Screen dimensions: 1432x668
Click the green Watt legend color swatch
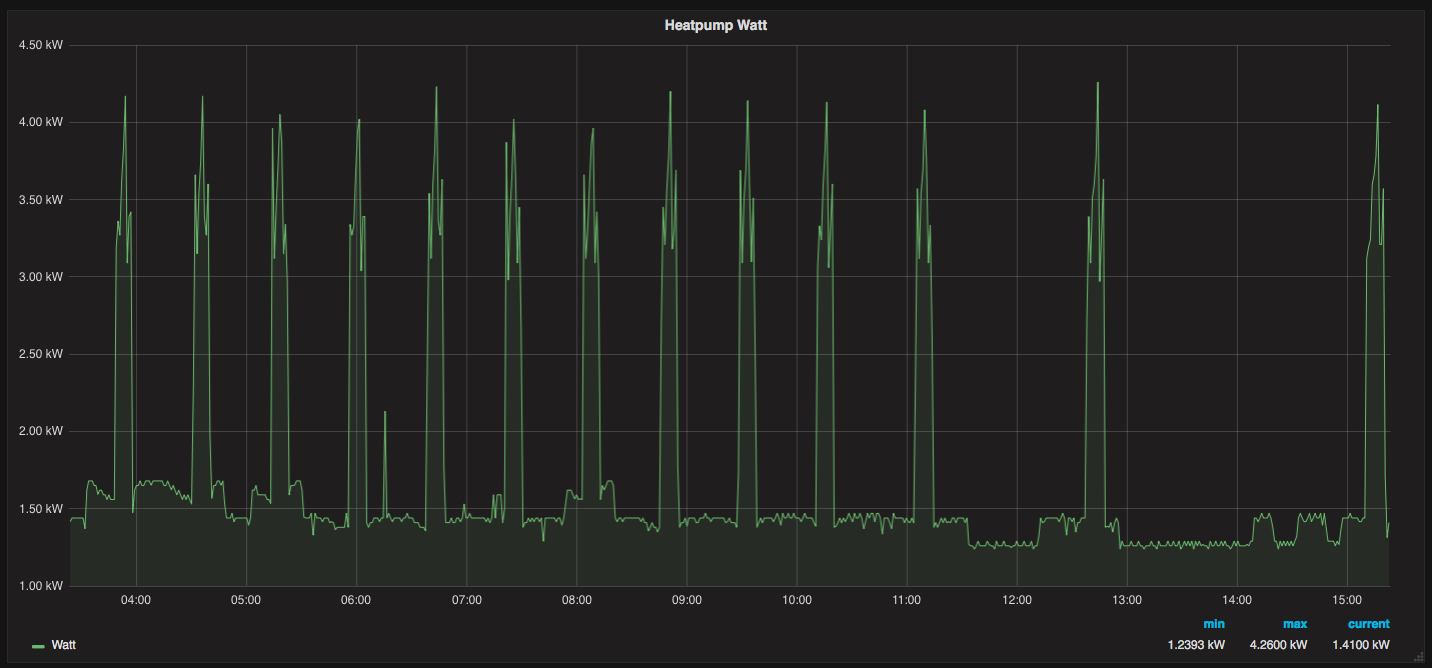38,646
